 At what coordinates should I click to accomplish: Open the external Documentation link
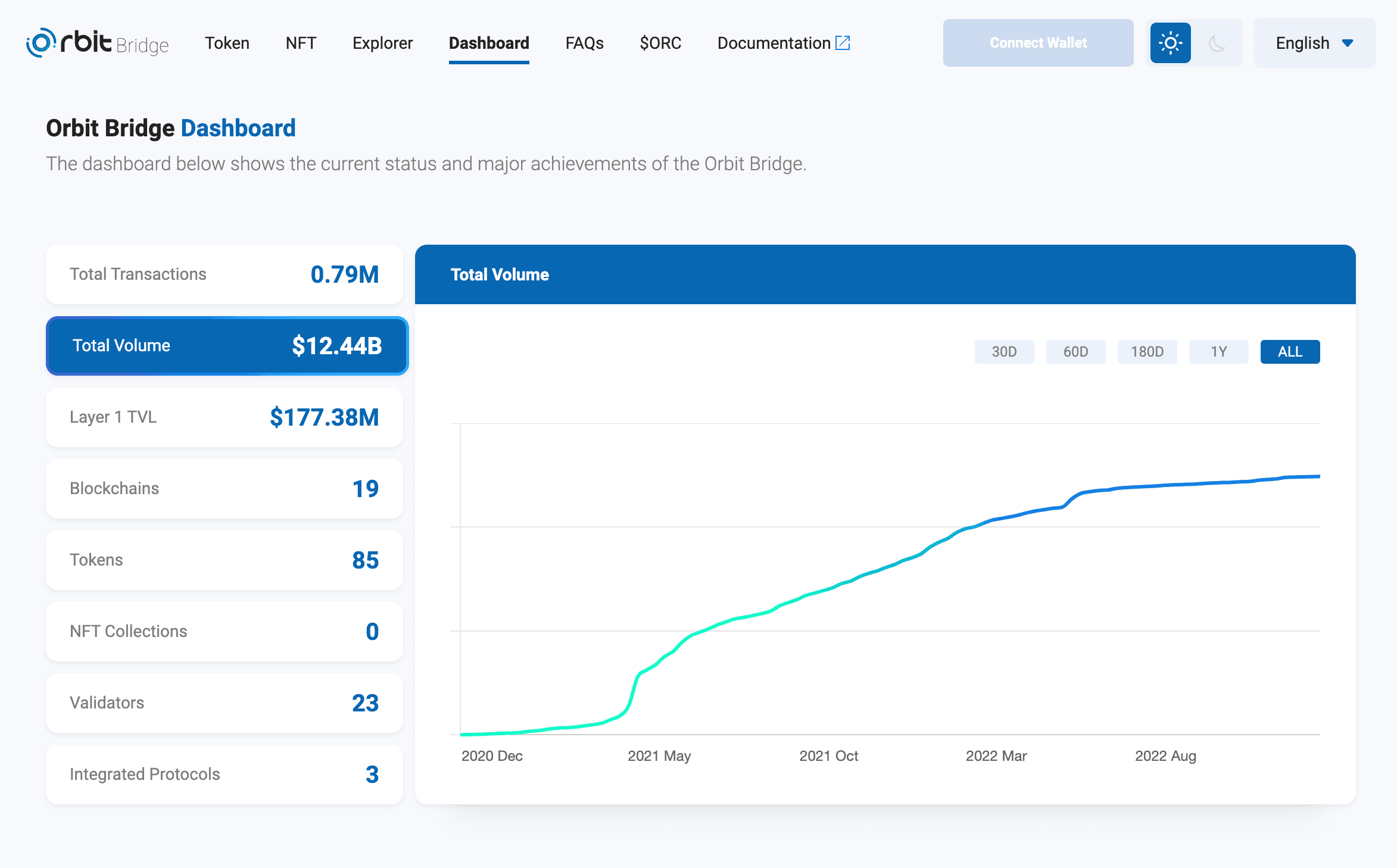point(784,43)
